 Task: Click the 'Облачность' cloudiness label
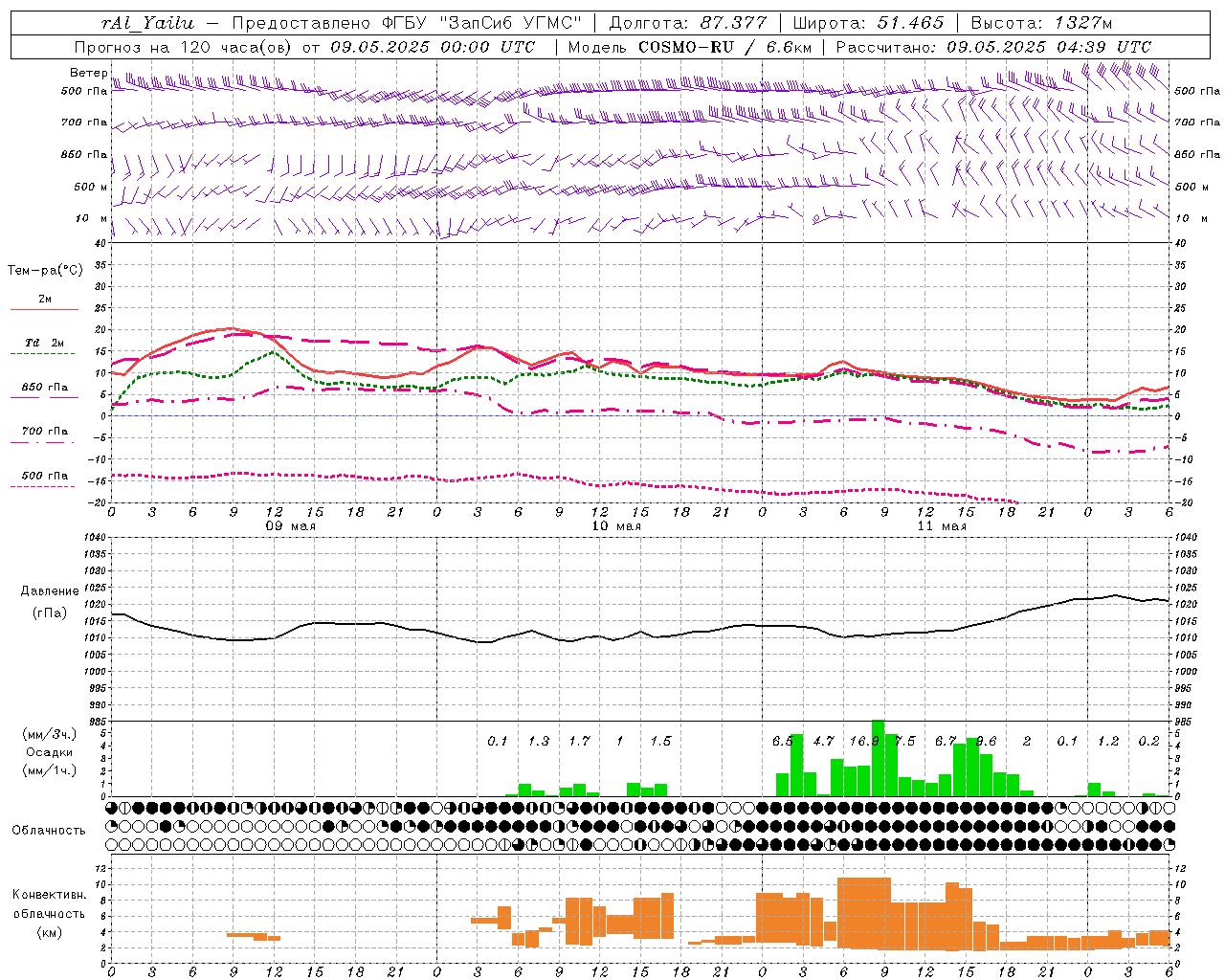pyautogui.click(x=49, y=830)
